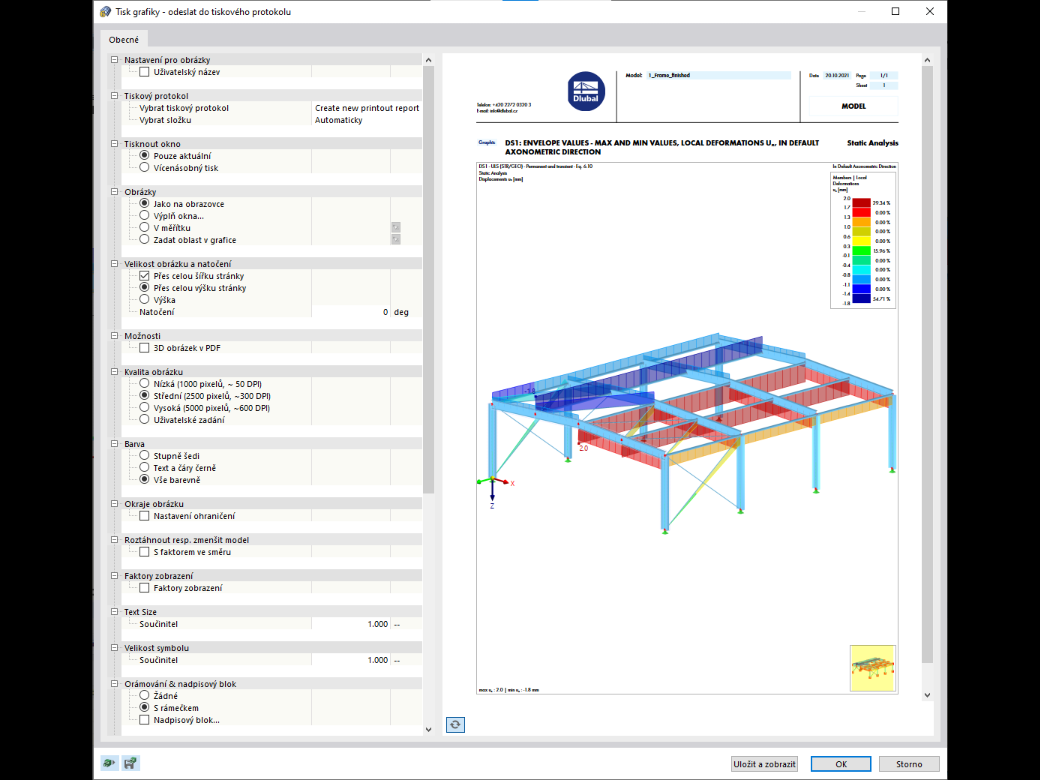This screenshot has width=1040, height=780.
Task: Confirm with the OK button
Action: [x=841, y=764]
